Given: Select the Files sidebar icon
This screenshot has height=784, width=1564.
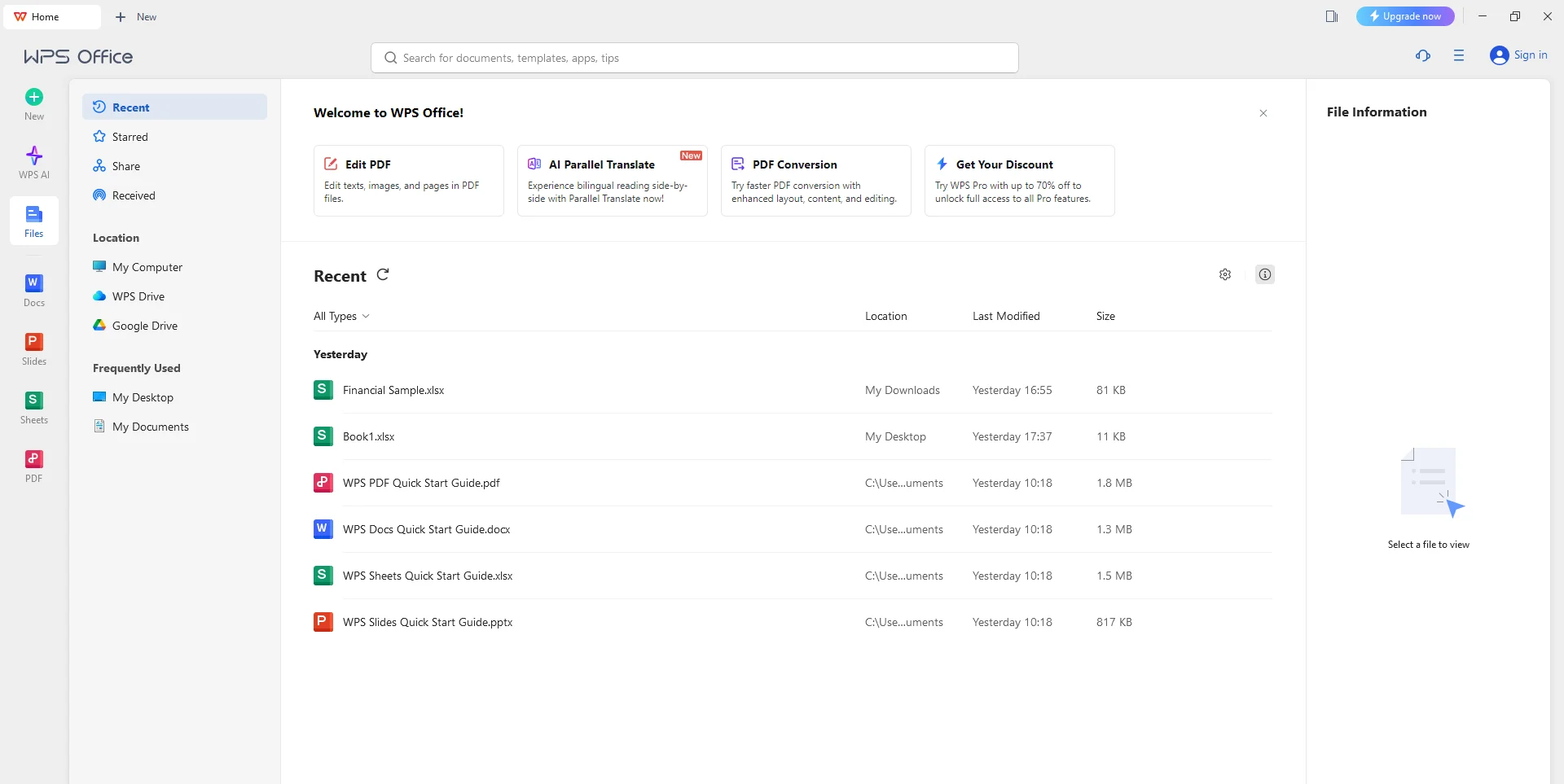Looking at the screenshot, I should click(34, 221).
